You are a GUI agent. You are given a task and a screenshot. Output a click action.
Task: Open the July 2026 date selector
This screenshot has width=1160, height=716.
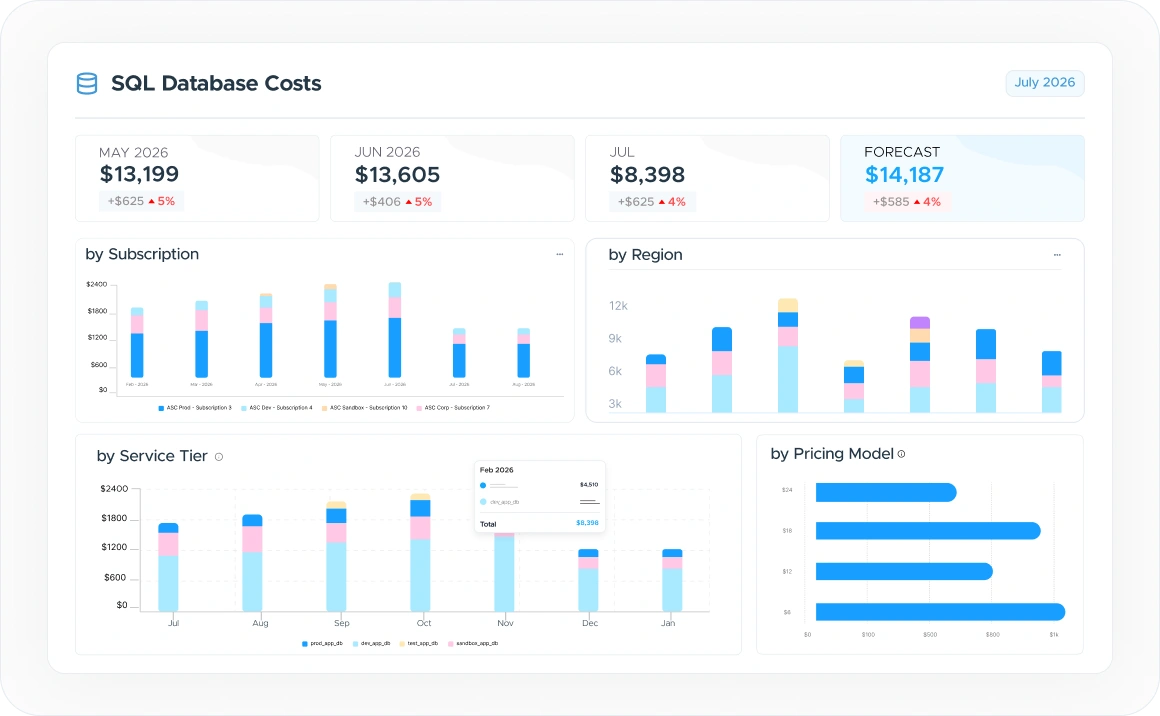pos(1045,83)
